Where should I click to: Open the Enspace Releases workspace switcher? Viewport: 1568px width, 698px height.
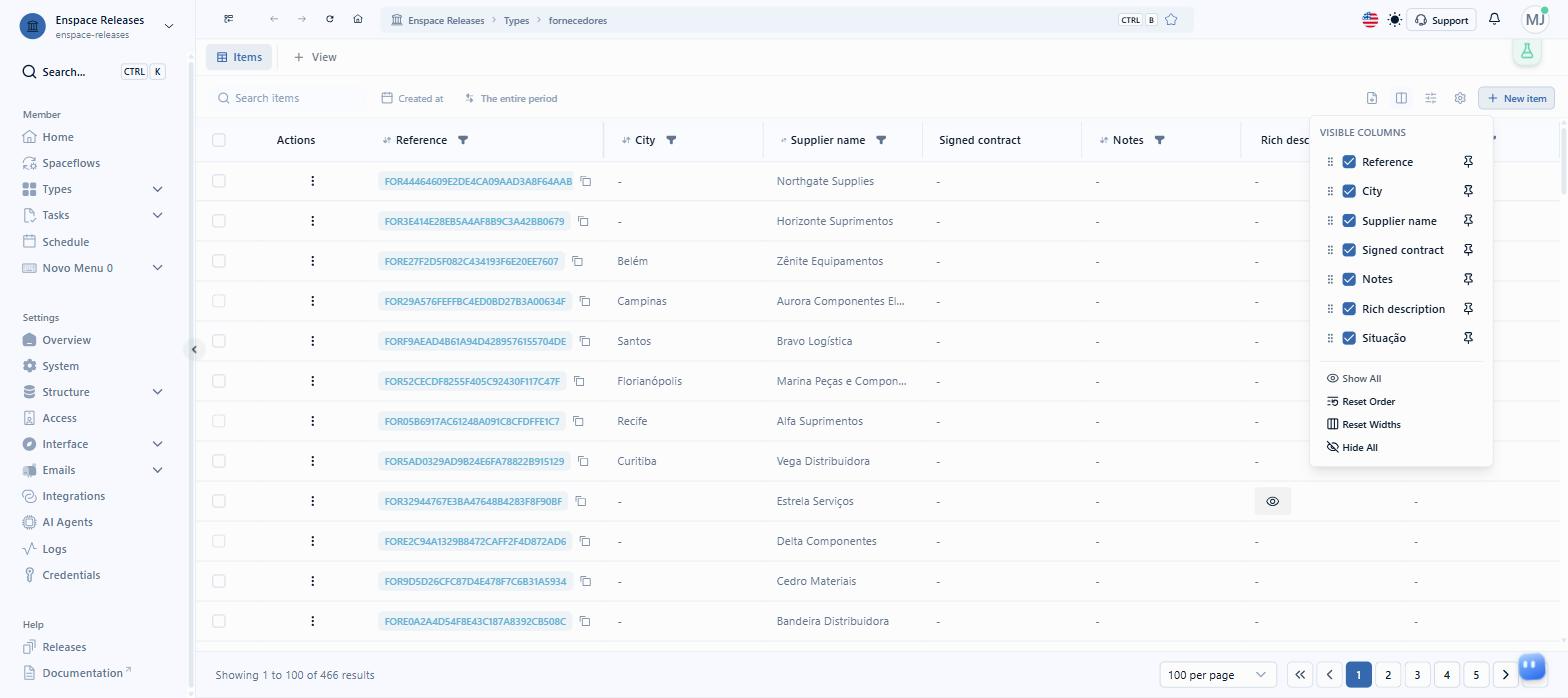point(97,26)
